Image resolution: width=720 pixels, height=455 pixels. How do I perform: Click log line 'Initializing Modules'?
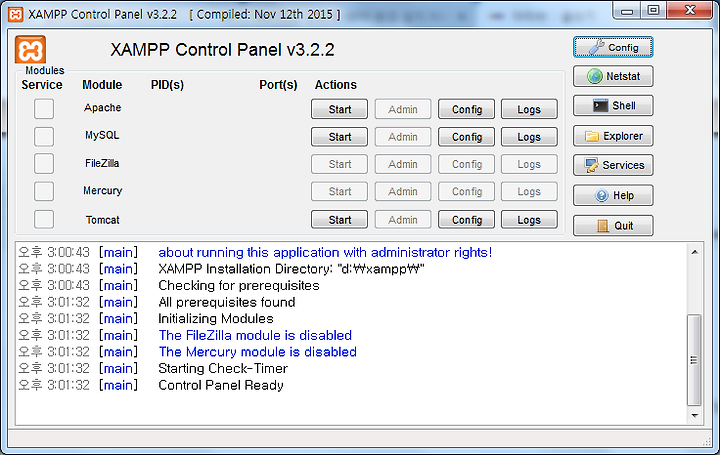216,319
